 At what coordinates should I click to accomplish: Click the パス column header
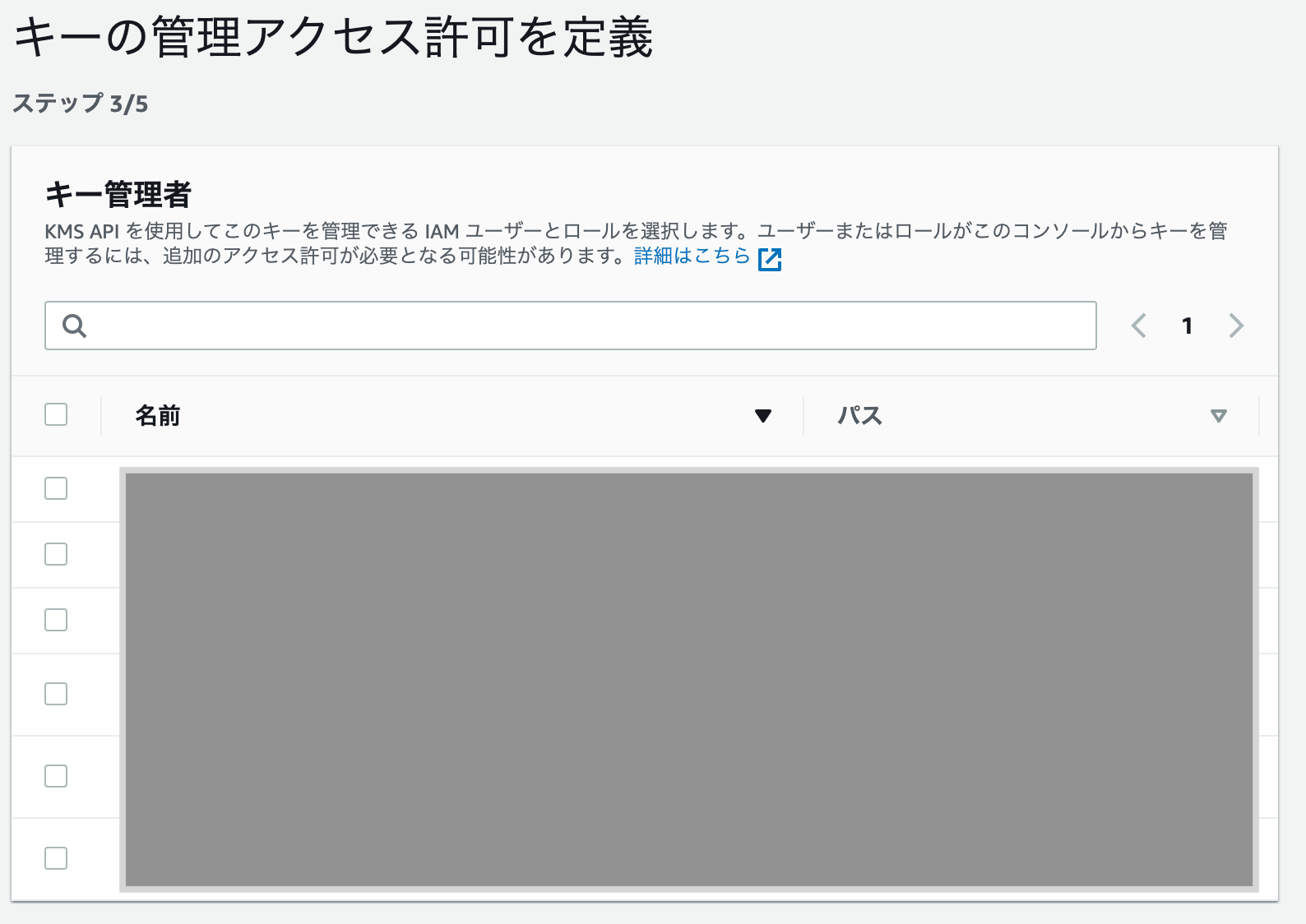click(860, 416)
